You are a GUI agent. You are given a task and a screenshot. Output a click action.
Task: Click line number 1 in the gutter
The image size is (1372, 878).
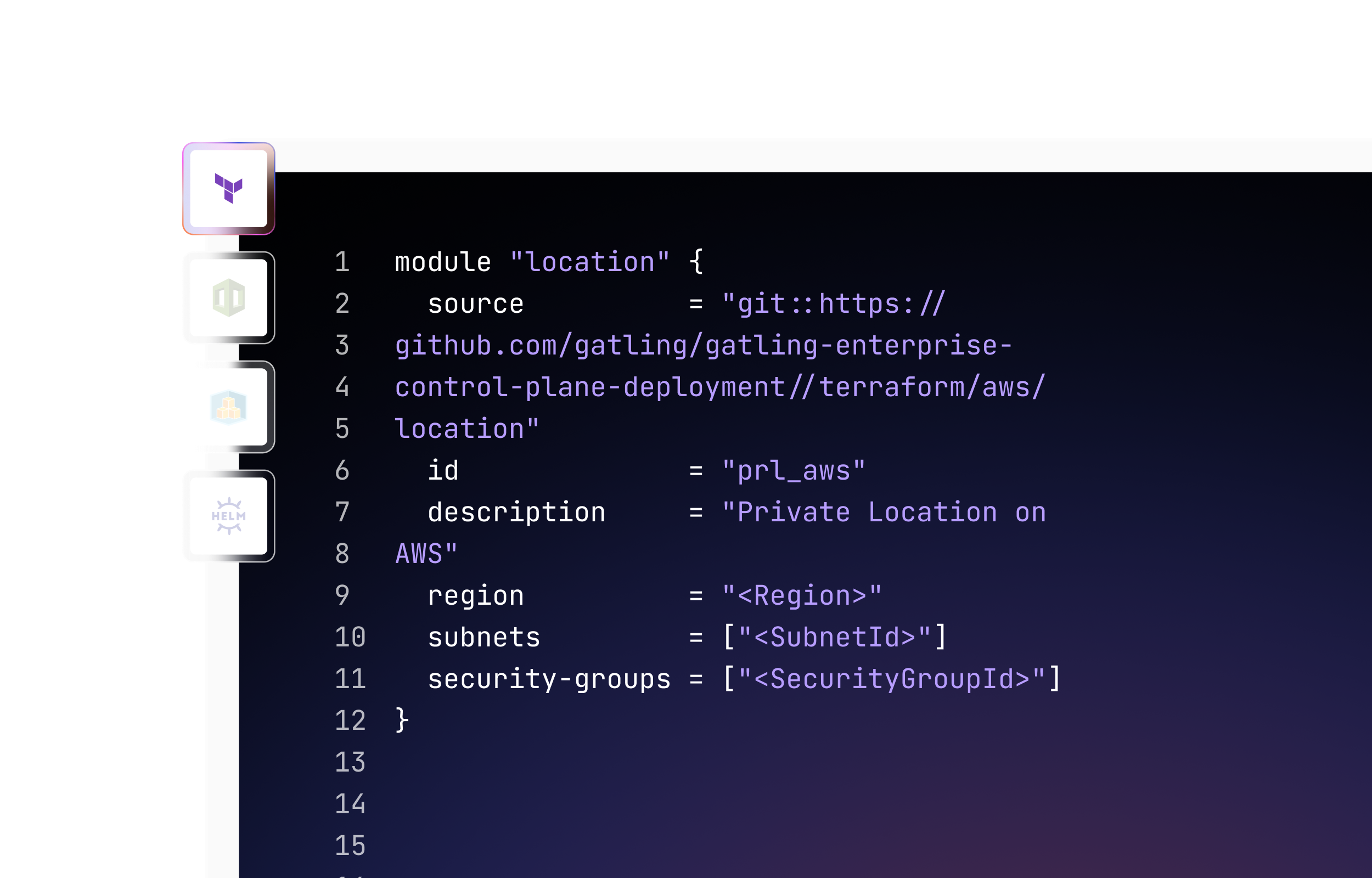[342, 262]
